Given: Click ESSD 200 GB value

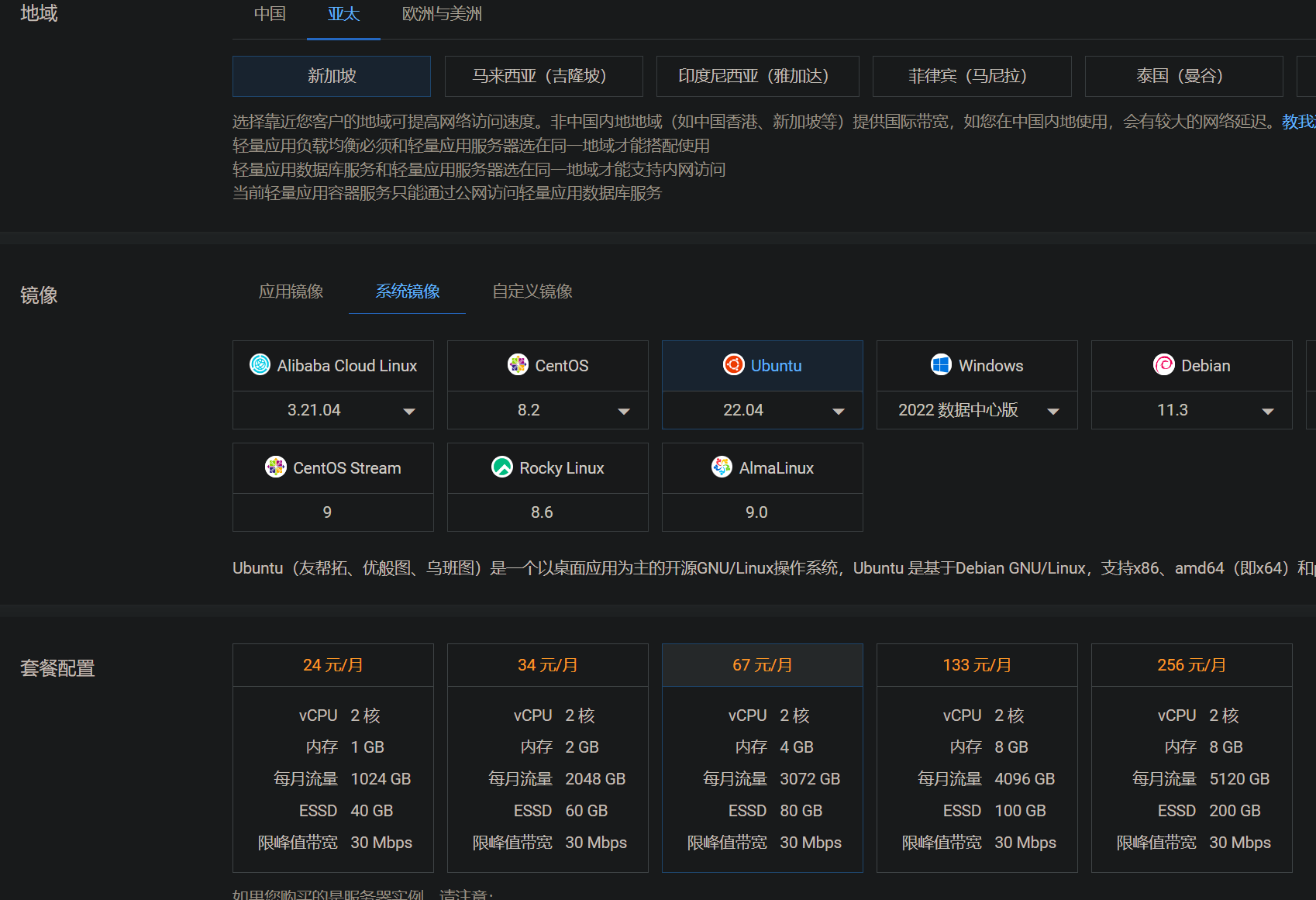Looking at the screenshot, I should [x=1235, y=811].
